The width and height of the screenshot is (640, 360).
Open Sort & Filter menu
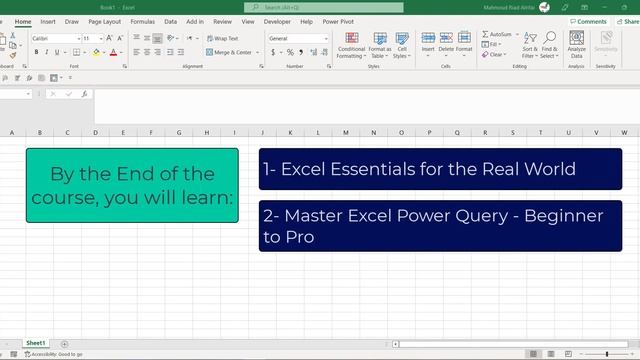530,45
